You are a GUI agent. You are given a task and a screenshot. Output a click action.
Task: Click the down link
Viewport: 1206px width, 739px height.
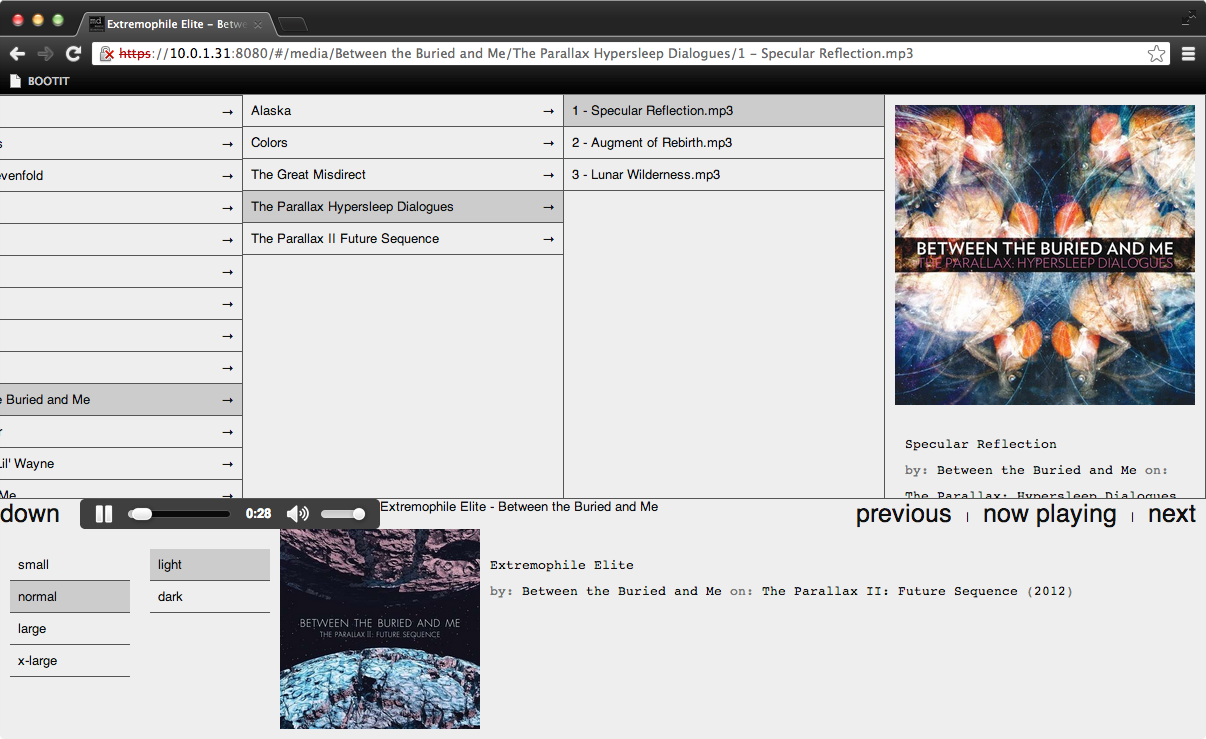[x=30, y=514]
